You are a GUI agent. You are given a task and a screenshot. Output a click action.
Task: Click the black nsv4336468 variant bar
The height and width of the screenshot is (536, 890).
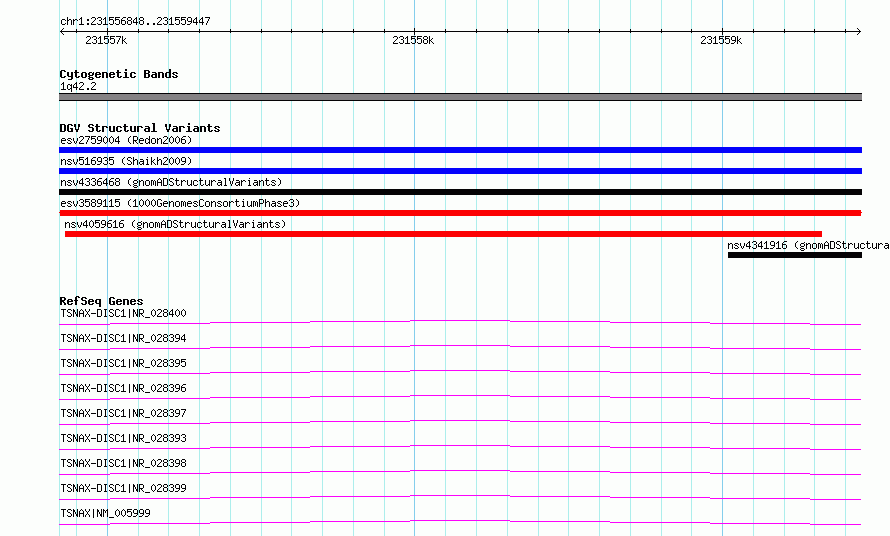[x=460, y=192]
